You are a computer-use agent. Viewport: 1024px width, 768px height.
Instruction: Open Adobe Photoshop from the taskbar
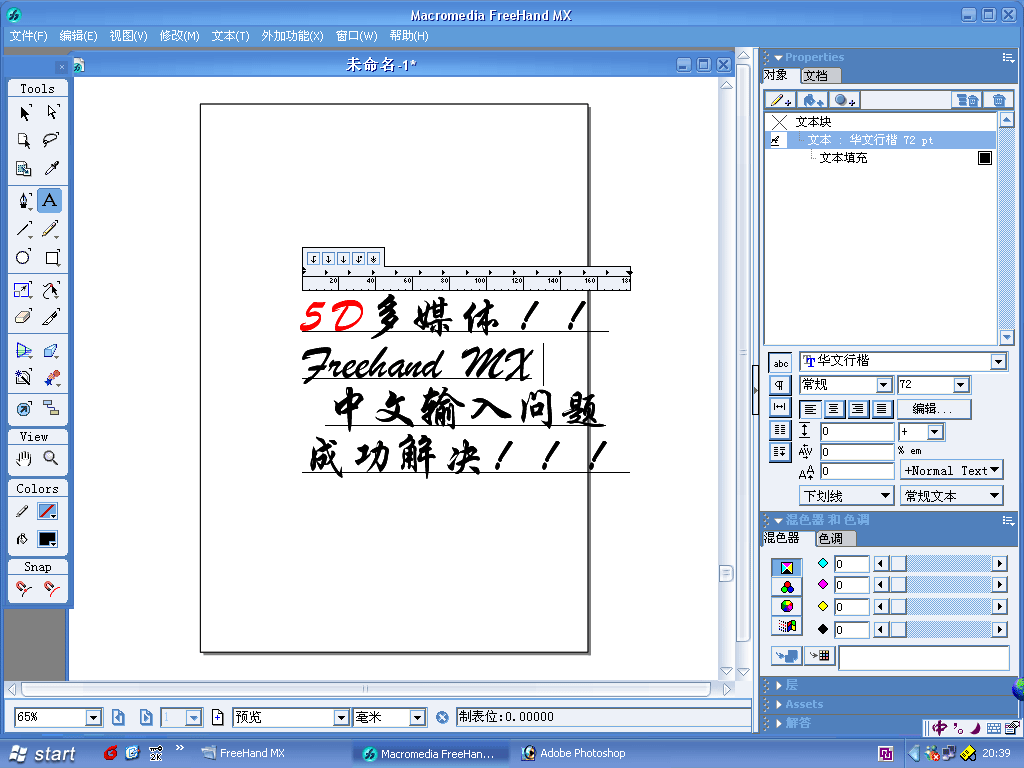click(x=574, y=754)
